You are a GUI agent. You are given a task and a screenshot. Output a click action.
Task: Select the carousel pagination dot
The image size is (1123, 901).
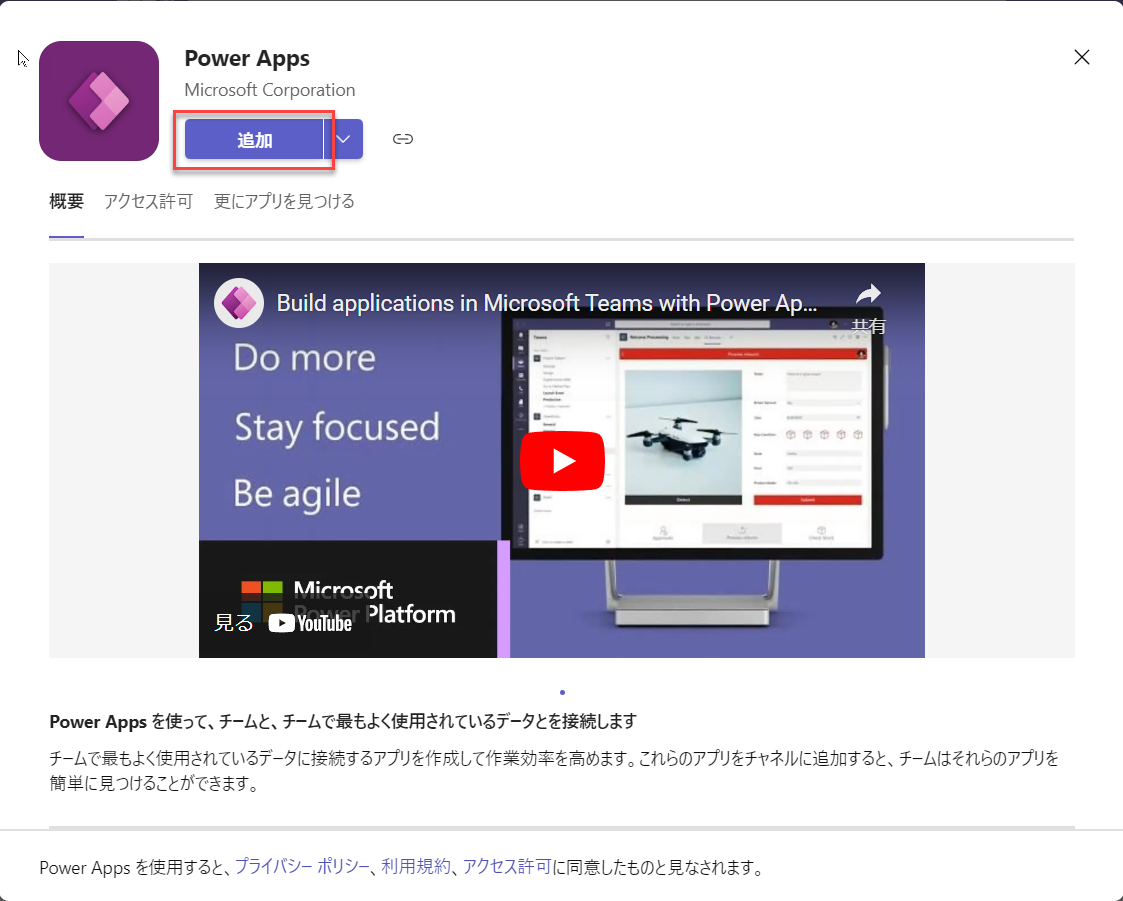562,693
